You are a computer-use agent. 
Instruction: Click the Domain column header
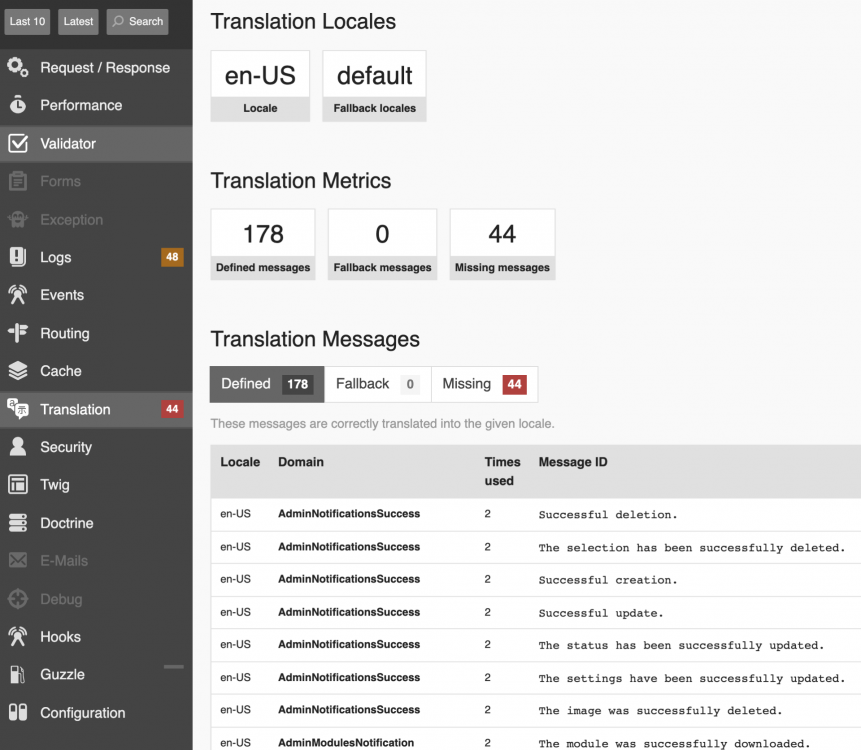(x=301, y=462)
